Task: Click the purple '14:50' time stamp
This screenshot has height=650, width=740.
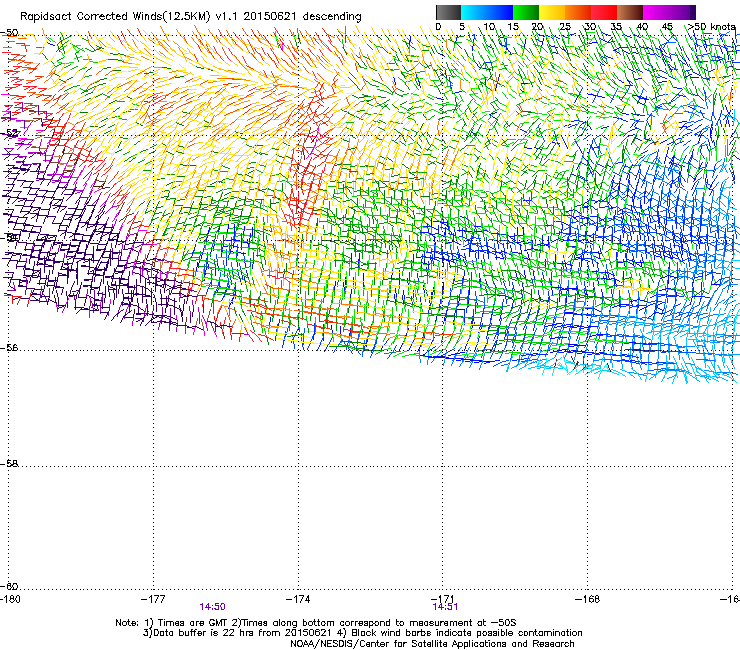Action: [x=212, y=607]
